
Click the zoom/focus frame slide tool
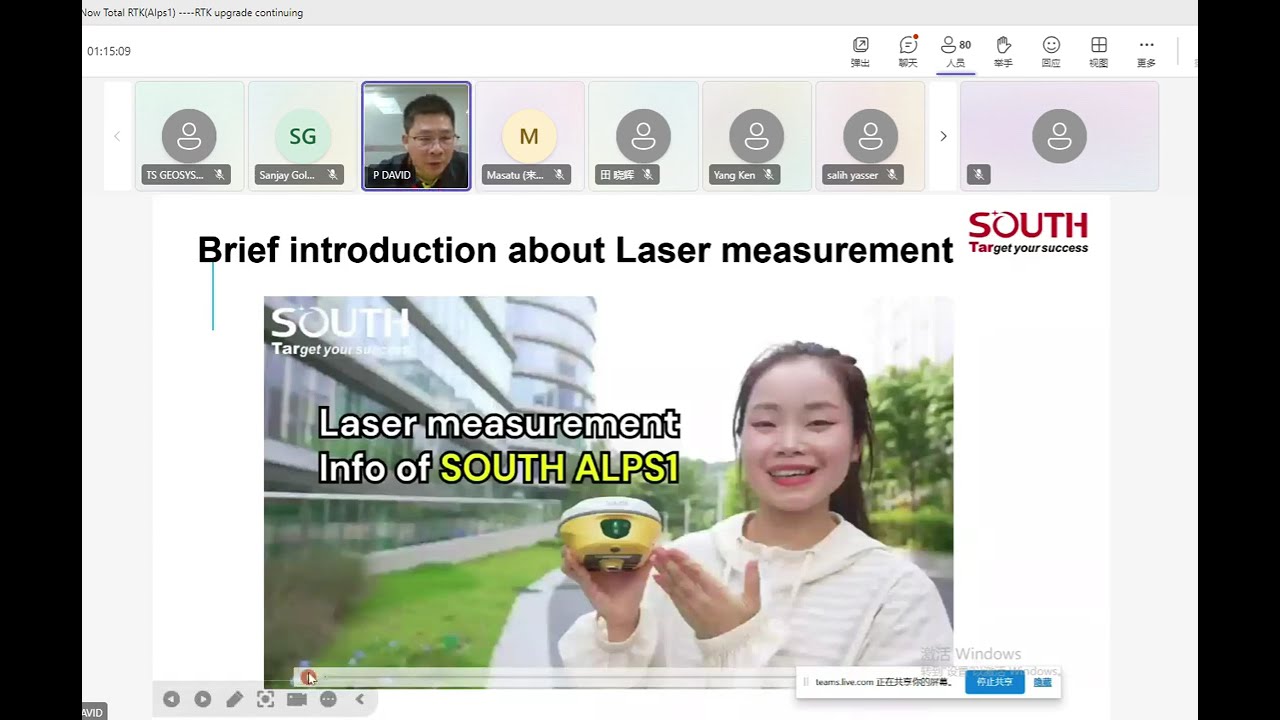(265, 699)
